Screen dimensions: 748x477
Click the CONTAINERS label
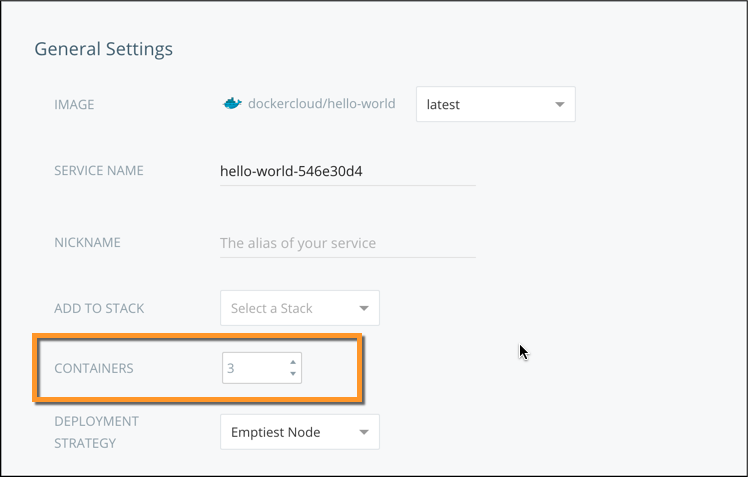pos(94,368)
